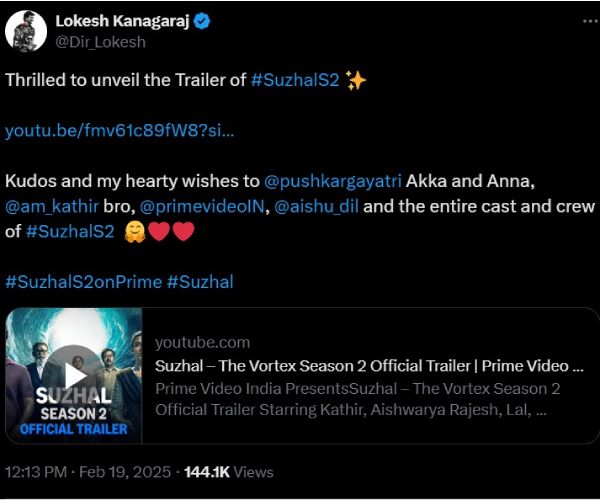The width and height of the screenshot is (600, 500).
Task: View the 144.1K Views count
Action: click(x=228, y=471)
